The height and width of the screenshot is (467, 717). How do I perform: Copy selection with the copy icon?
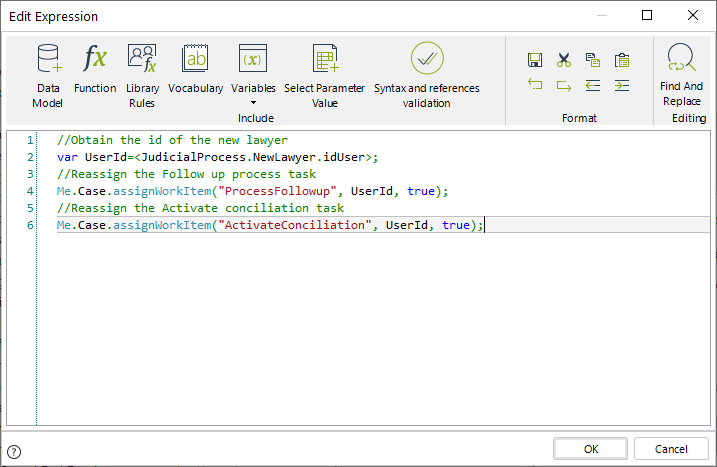coord(593,60)
